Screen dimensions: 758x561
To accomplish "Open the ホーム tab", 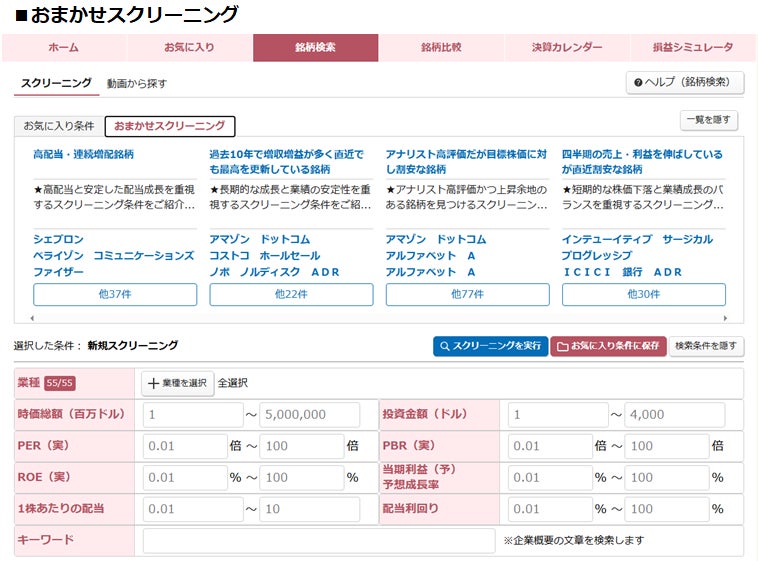I will pos(64,47).
